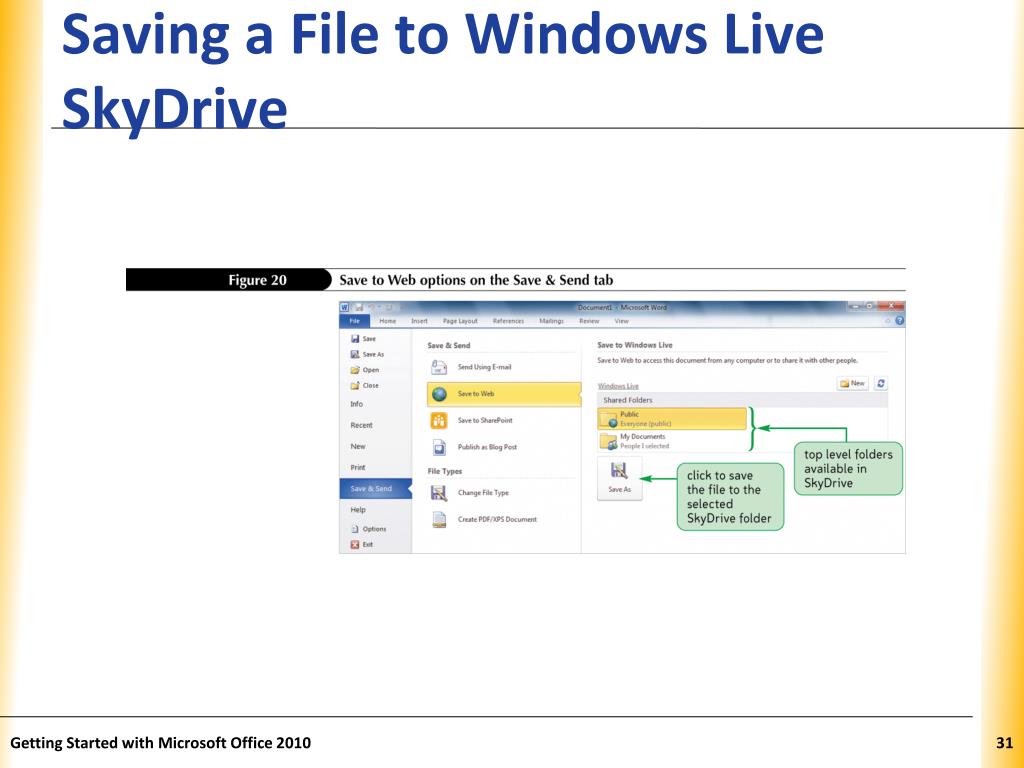Open the Info section in sidebar
This screenshot has height=768, width=1024.
pos(357,404)
